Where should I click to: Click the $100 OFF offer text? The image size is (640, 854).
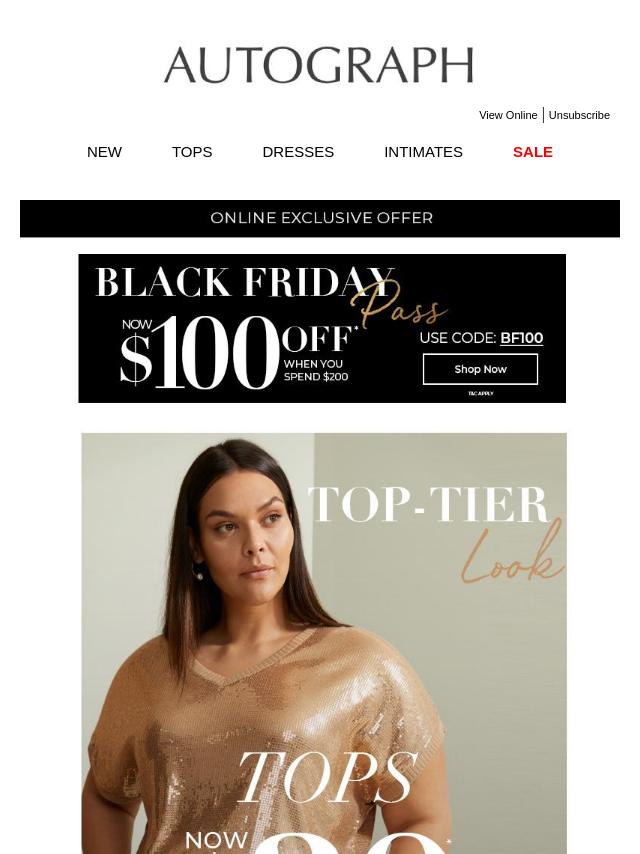pos(237,352)
